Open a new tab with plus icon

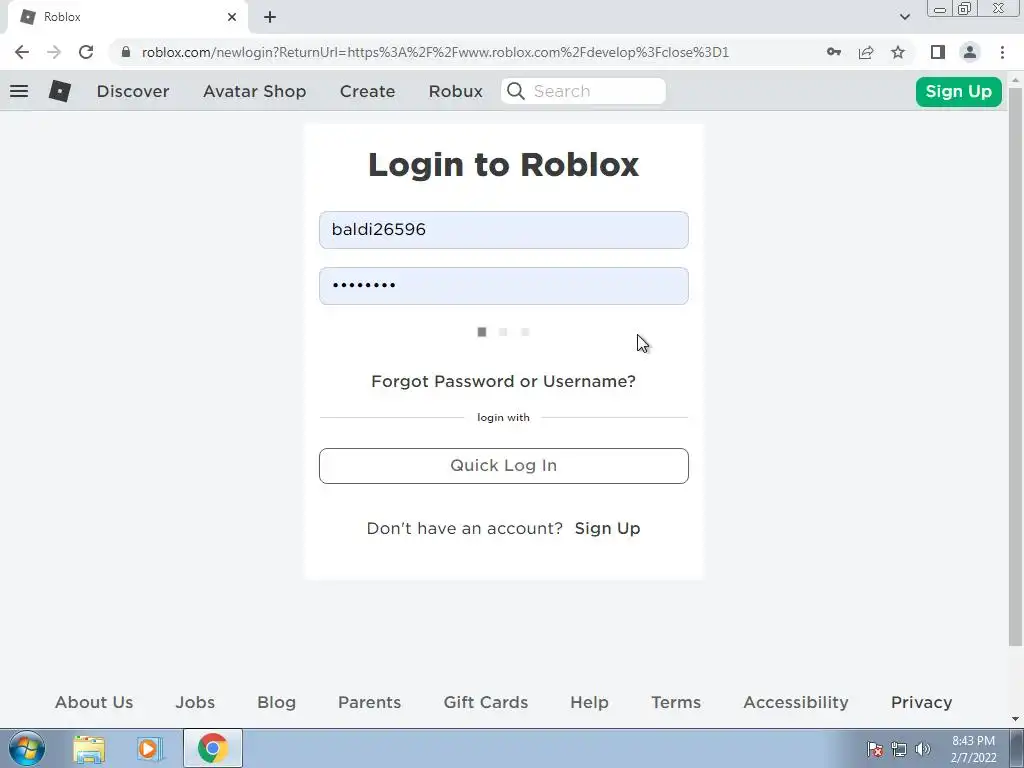pos(270,17)
